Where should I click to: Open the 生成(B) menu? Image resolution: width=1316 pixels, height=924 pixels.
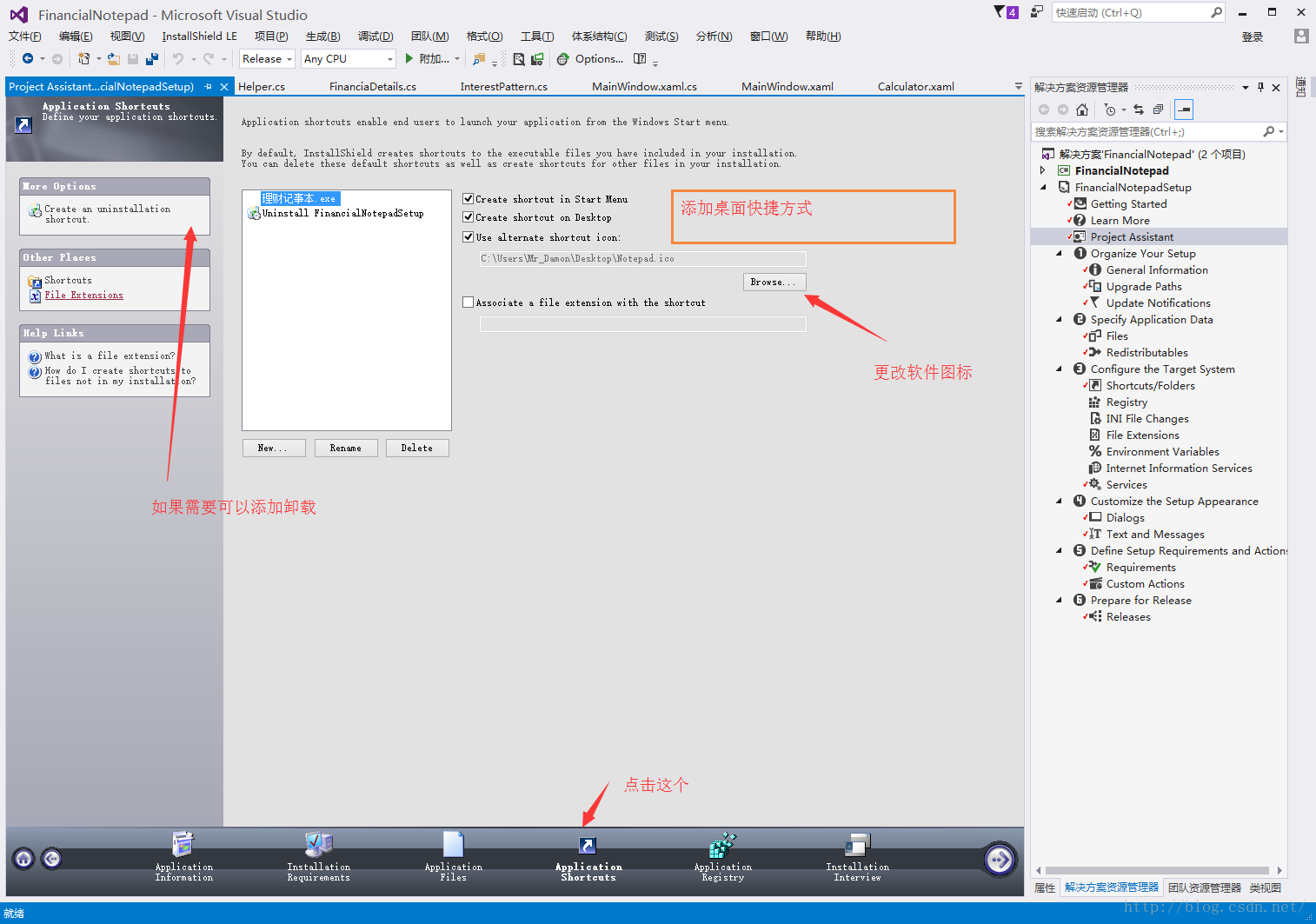323,37
